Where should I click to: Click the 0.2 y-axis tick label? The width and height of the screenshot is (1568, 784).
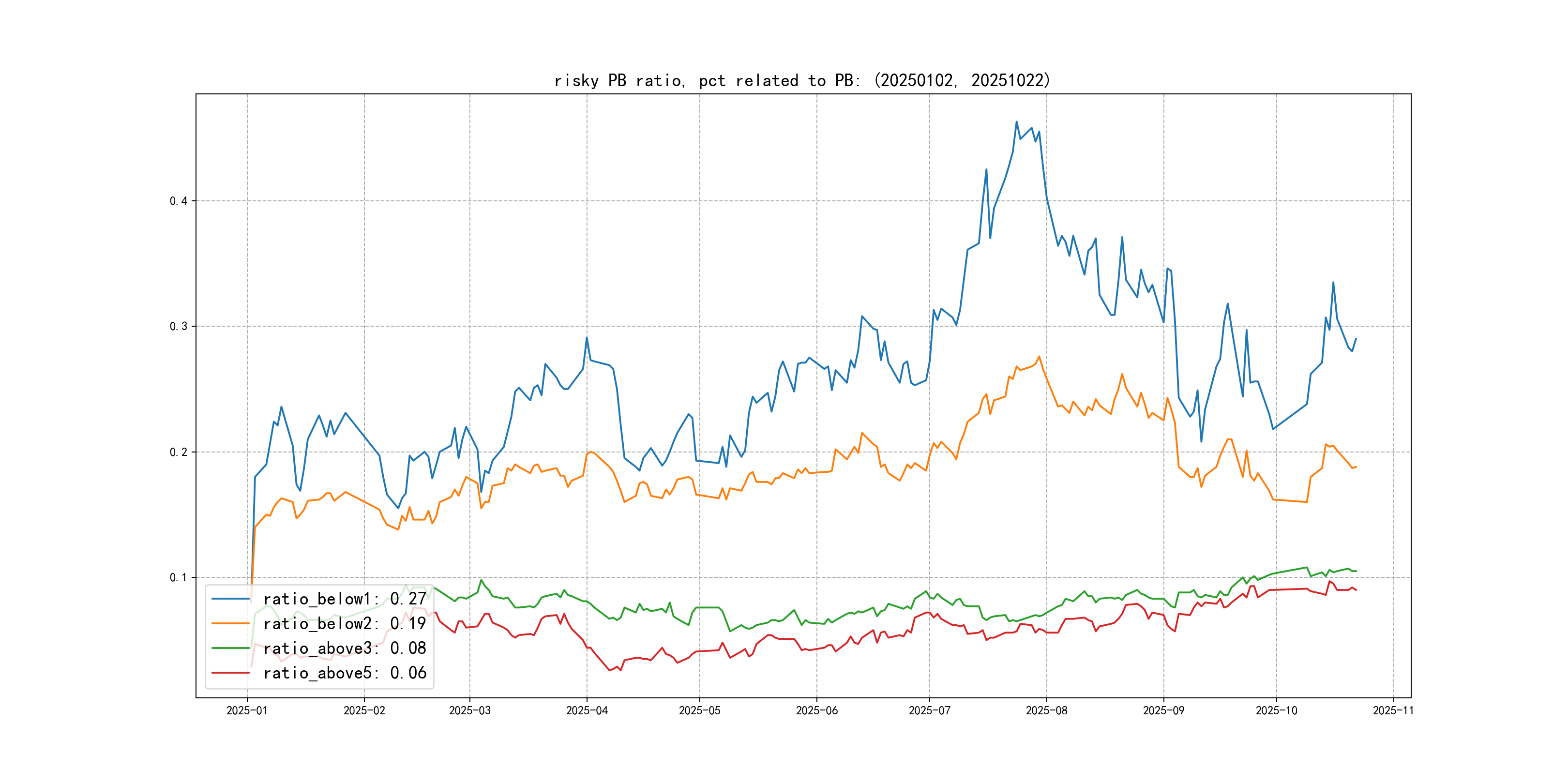point(179,452)
